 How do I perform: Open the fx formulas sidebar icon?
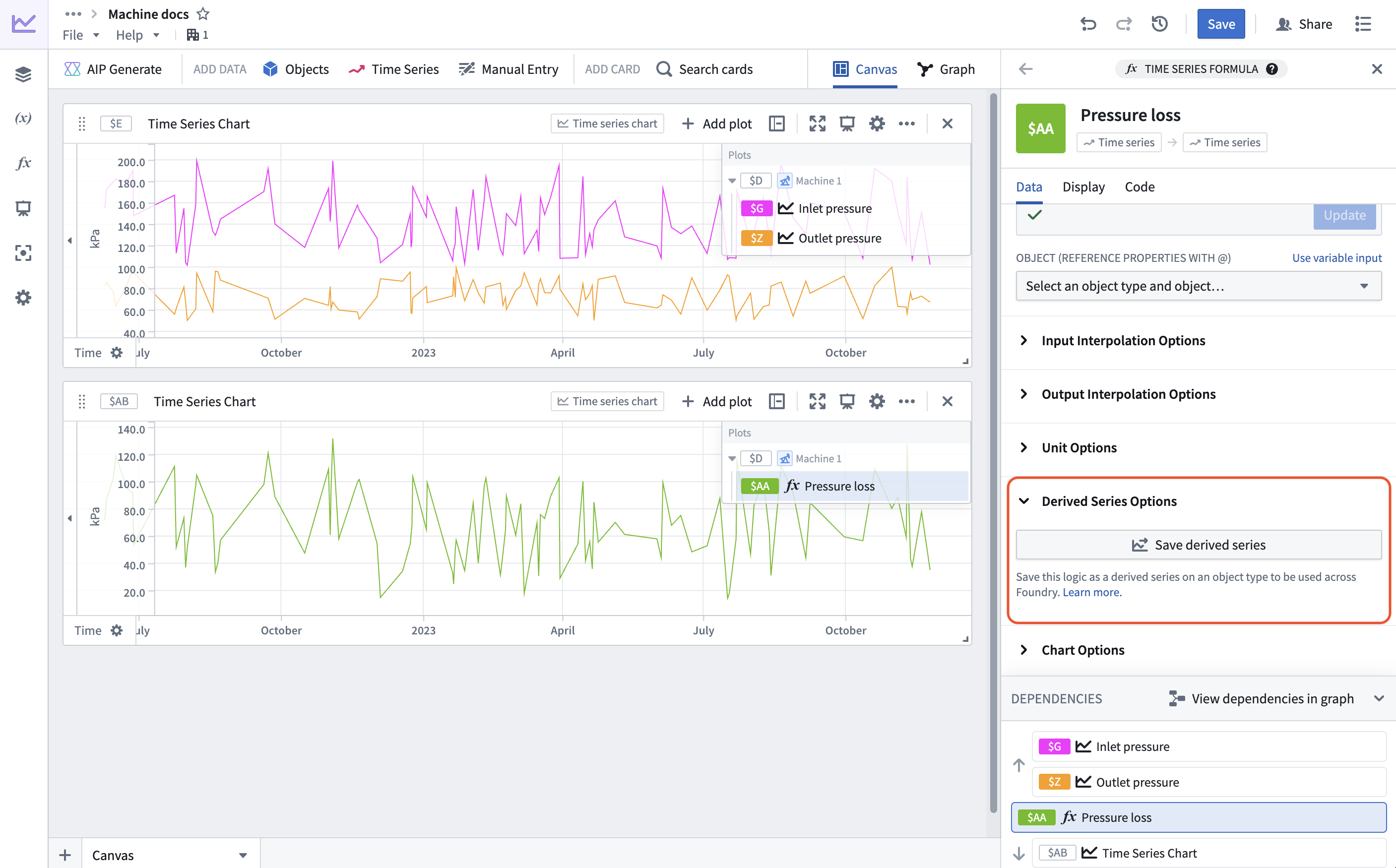pyautogui.click(x=23, y=163)
